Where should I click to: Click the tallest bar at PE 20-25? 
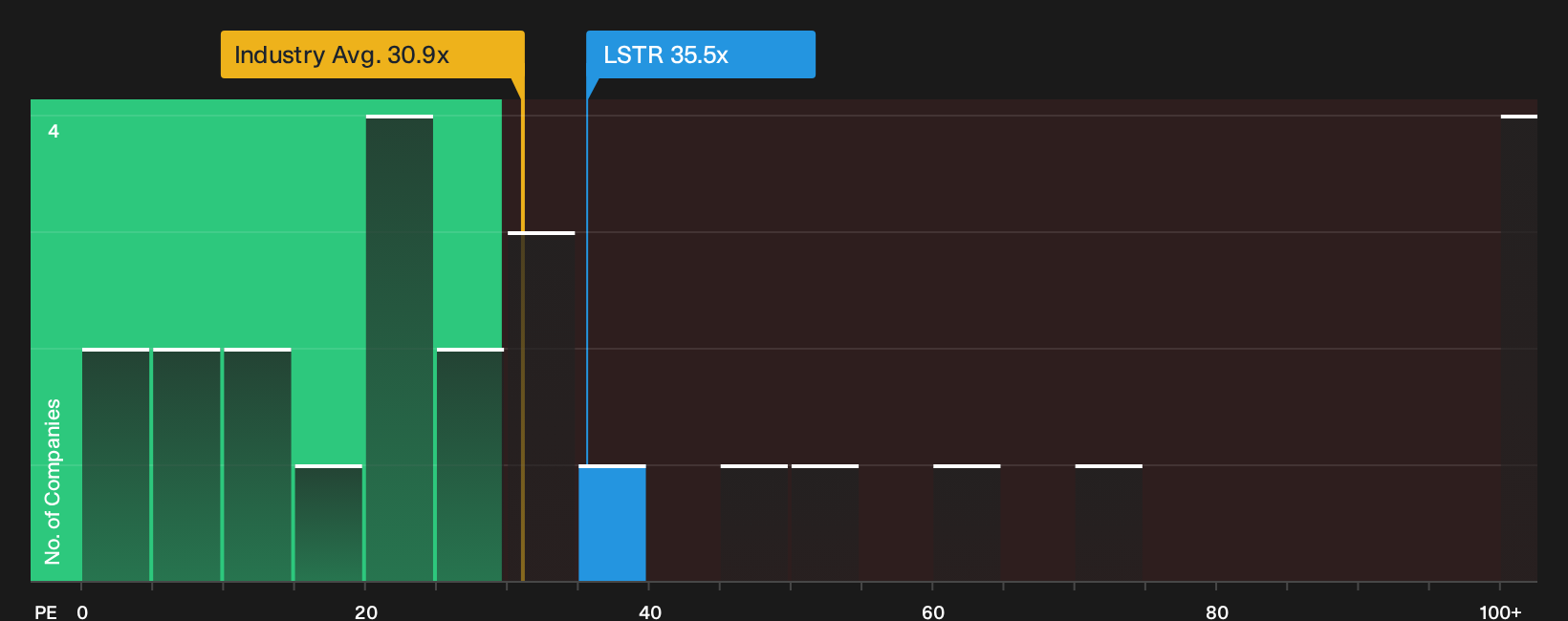(400, 348)
